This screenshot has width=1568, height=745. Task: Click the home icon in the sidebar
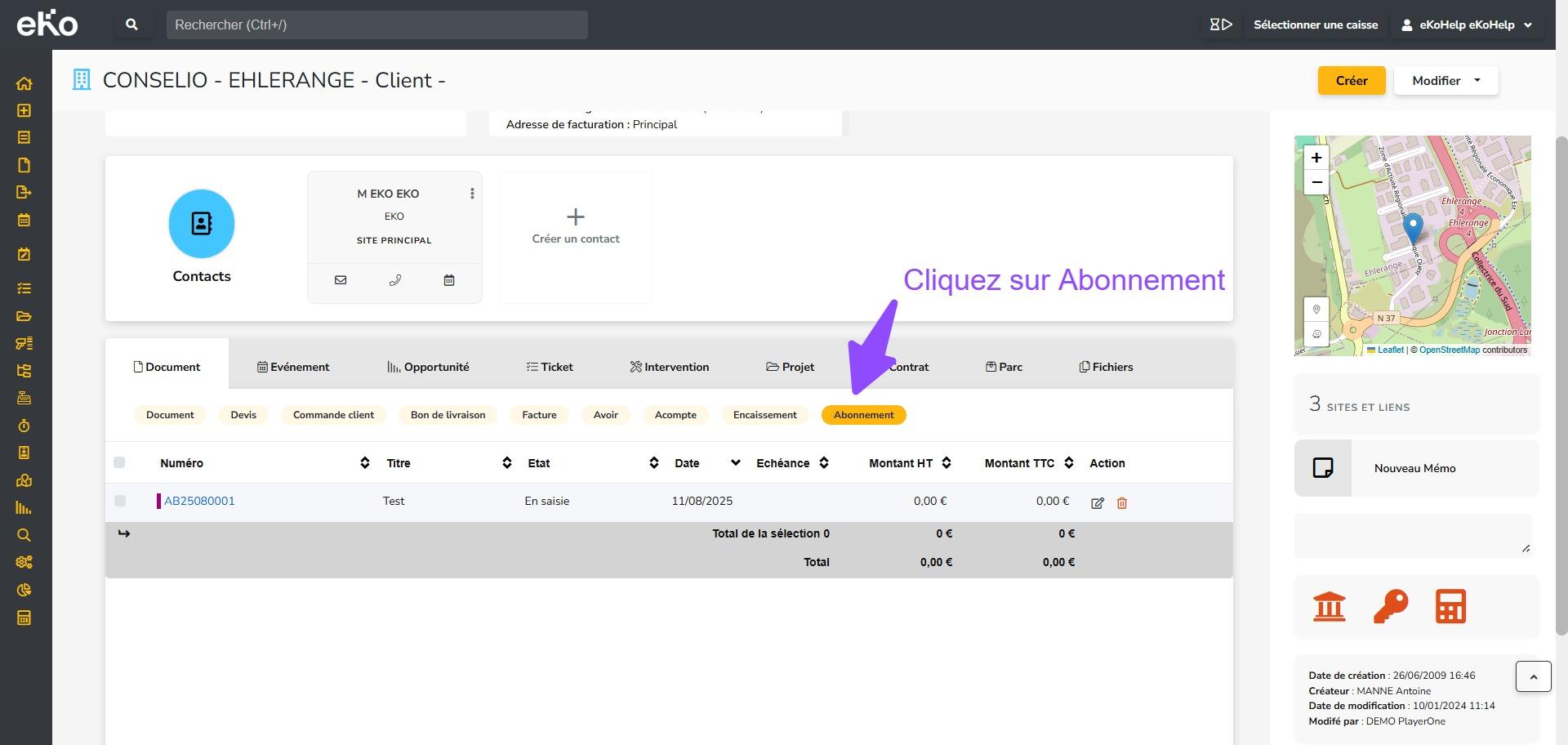[24, 83]
